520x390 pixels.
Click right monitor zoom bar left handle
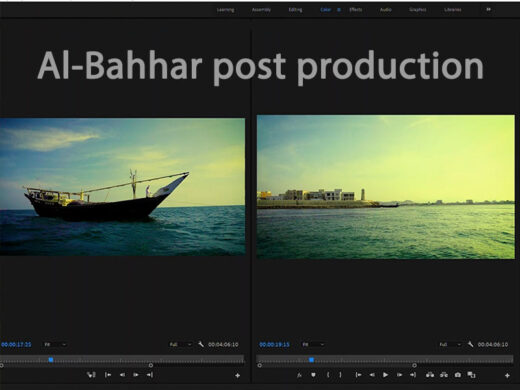click(259, 365)
